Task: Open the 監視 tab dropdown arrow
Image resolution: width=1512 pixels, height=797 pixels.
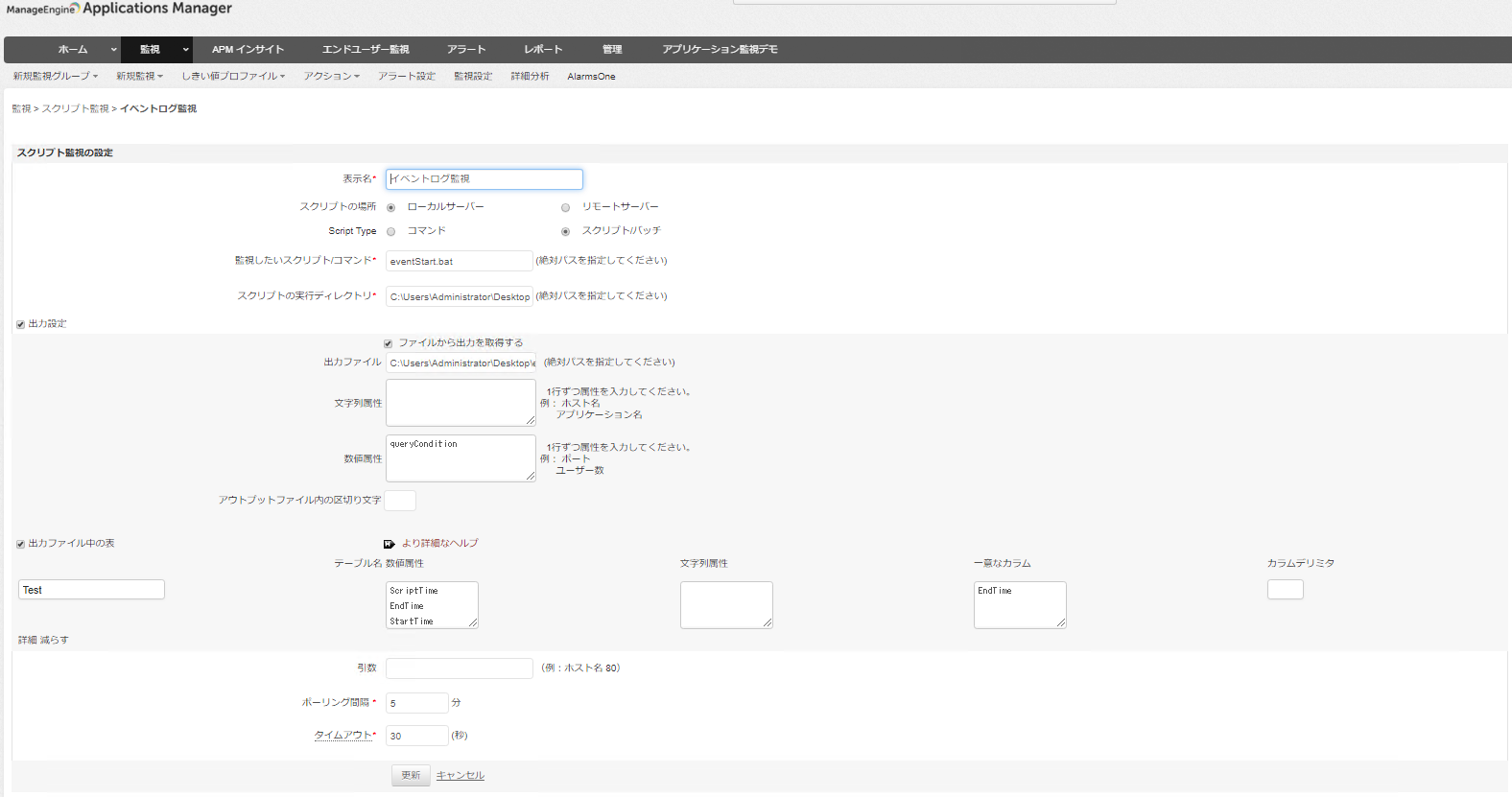Action: pos(185,50)
